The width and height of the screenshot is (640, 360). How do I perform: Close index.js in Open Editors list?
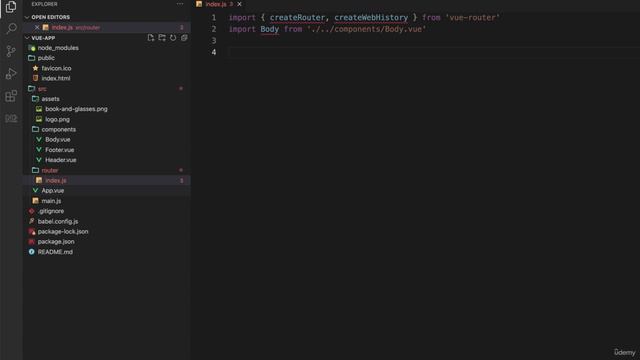point(37,27)
